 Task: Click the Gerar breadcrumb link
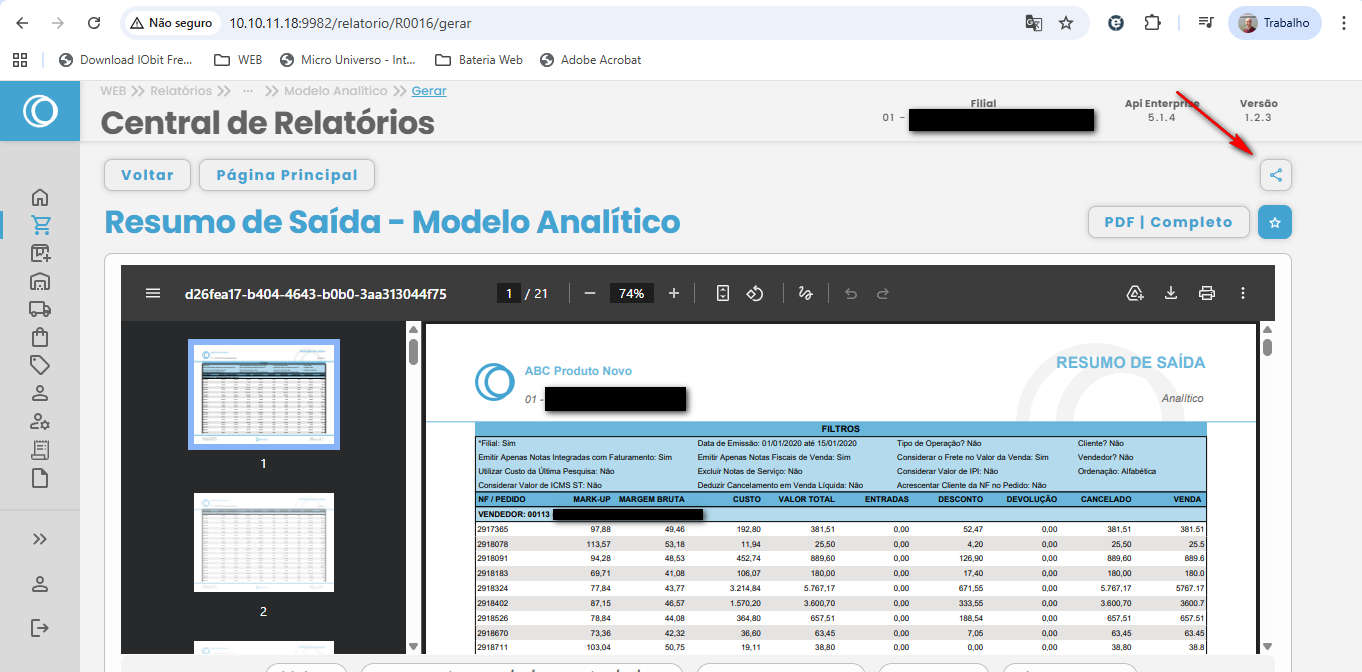pos(429,91)
